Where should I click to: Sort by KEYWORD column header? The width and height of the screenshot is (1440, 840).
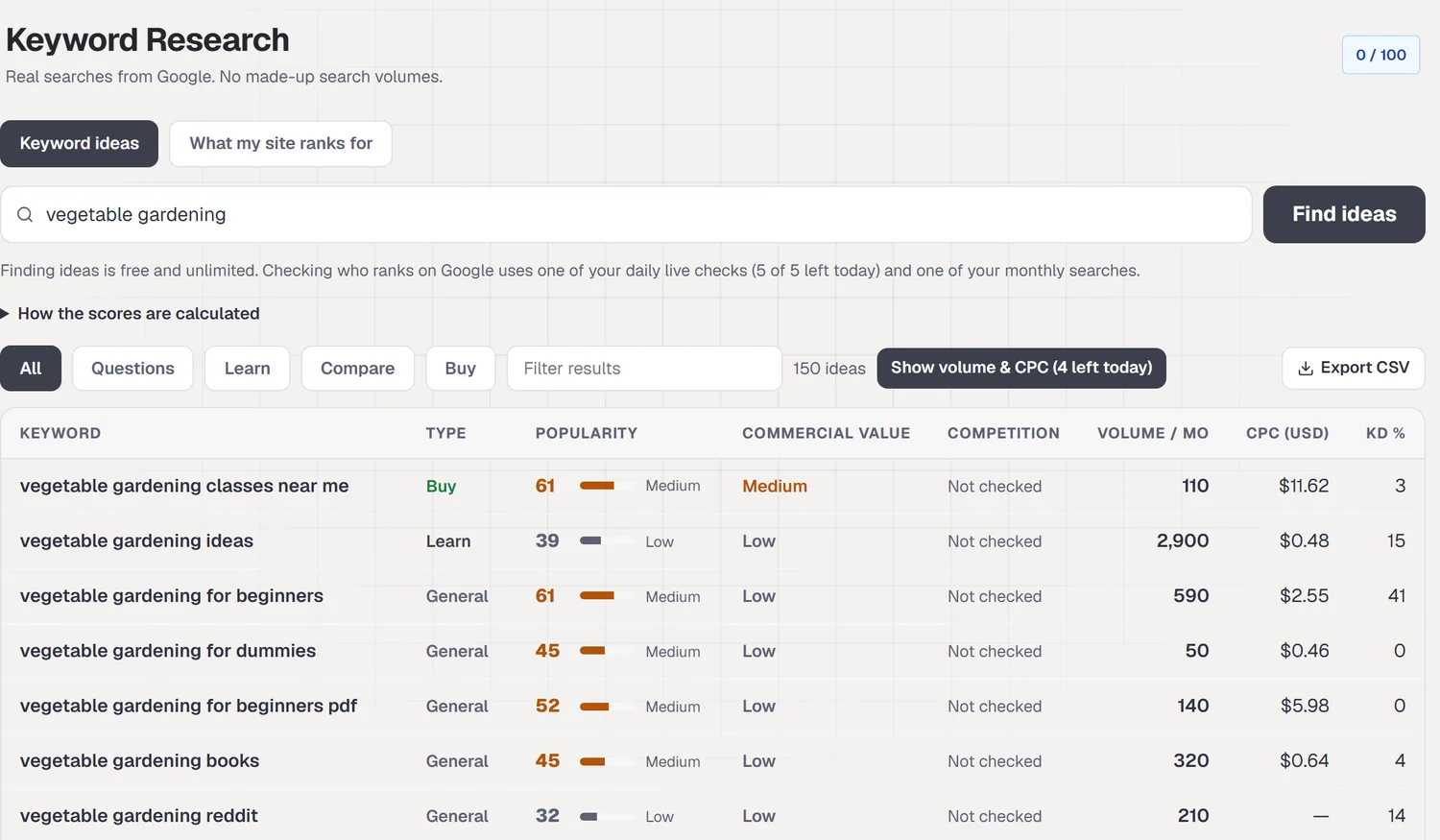pyautogui.click(x=60, y=433)
